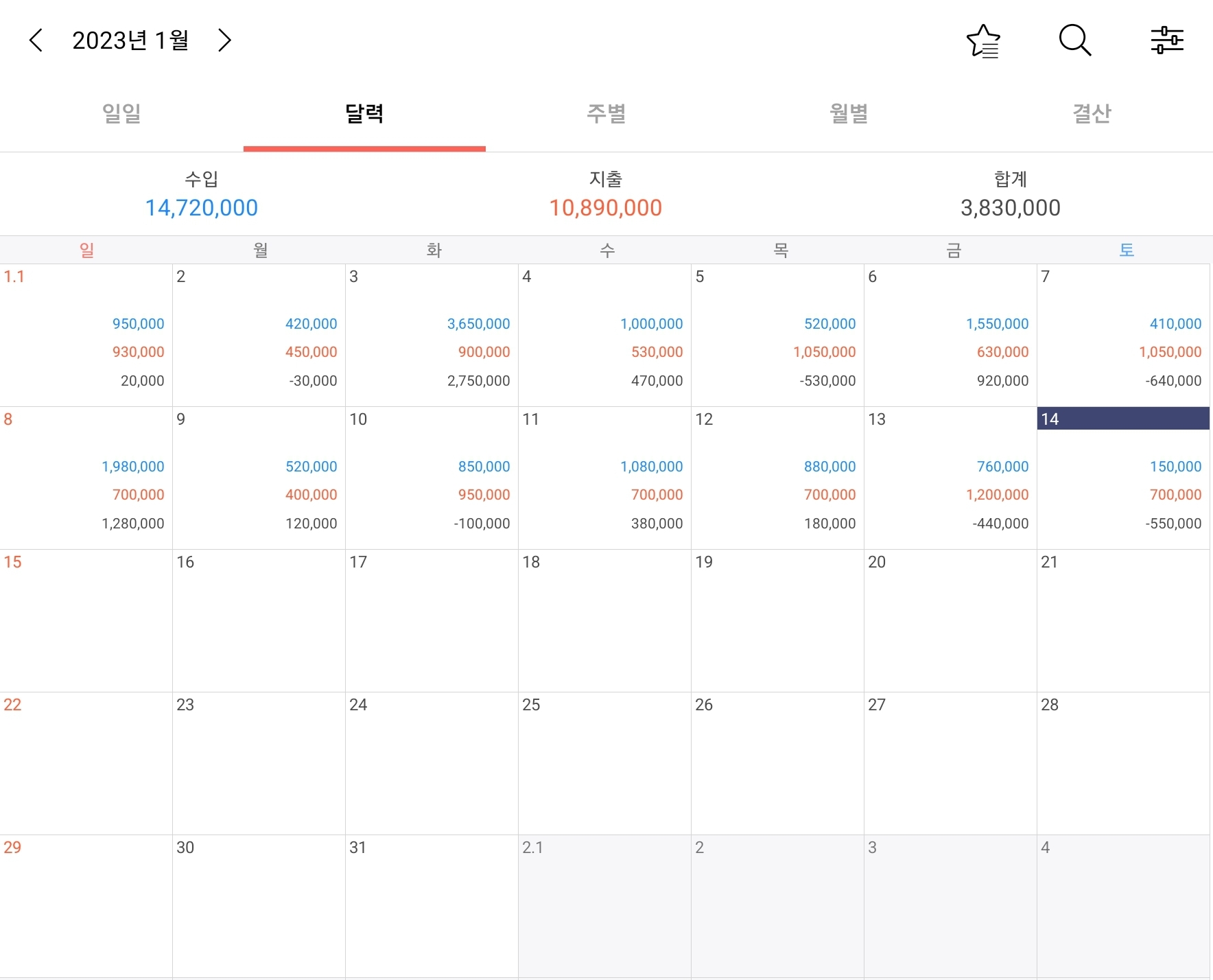The width and height of the screenshot is (1213, 980).
Task: Select date 27 in the calendar
Action: tap(950, 763)
